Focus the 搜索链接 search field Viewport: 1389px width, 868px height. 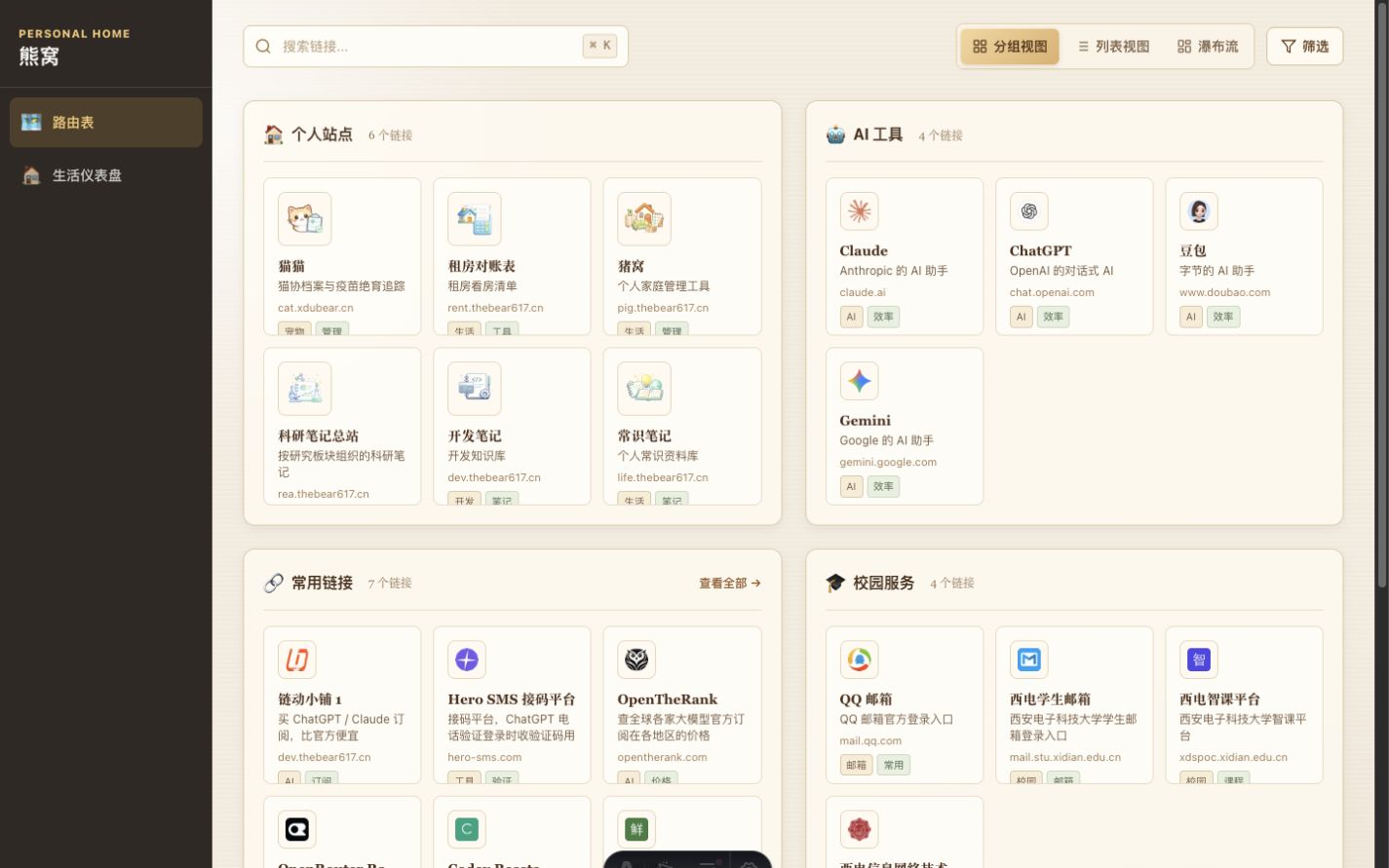coord(436,46)
